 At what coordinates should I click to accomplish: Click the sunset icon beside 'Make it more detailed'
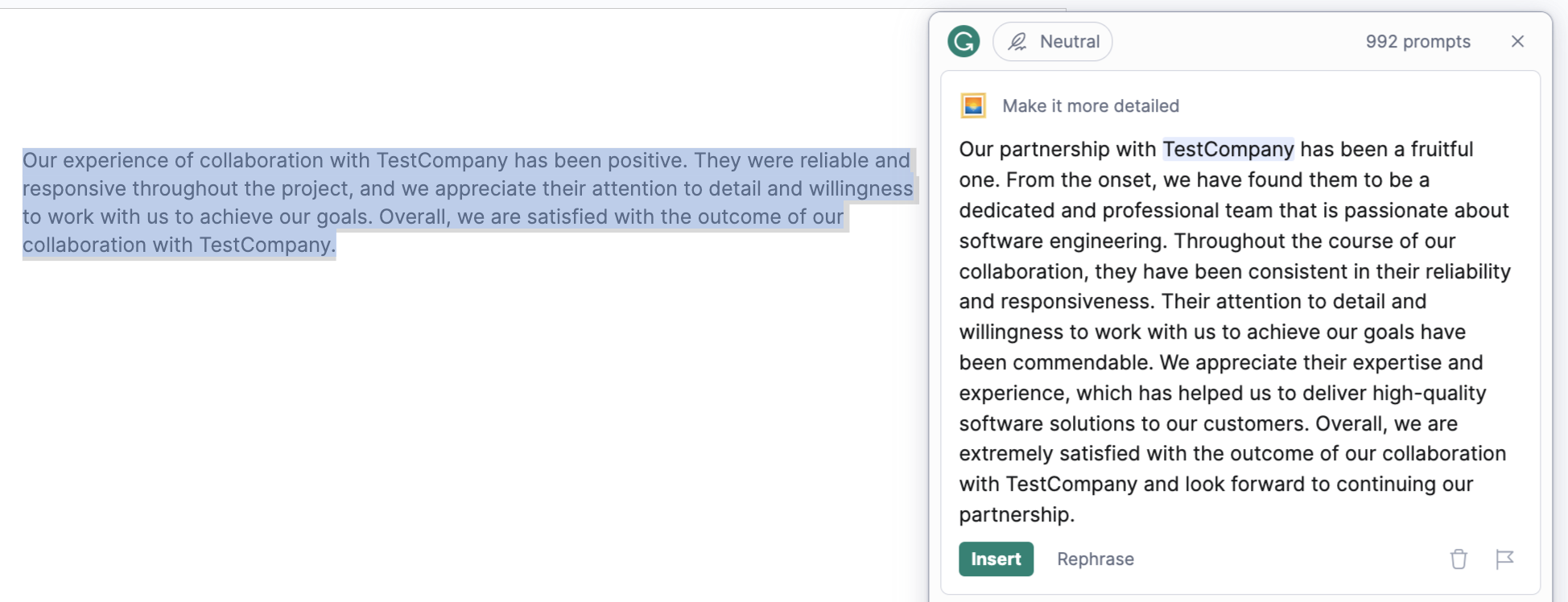point(973,105)
